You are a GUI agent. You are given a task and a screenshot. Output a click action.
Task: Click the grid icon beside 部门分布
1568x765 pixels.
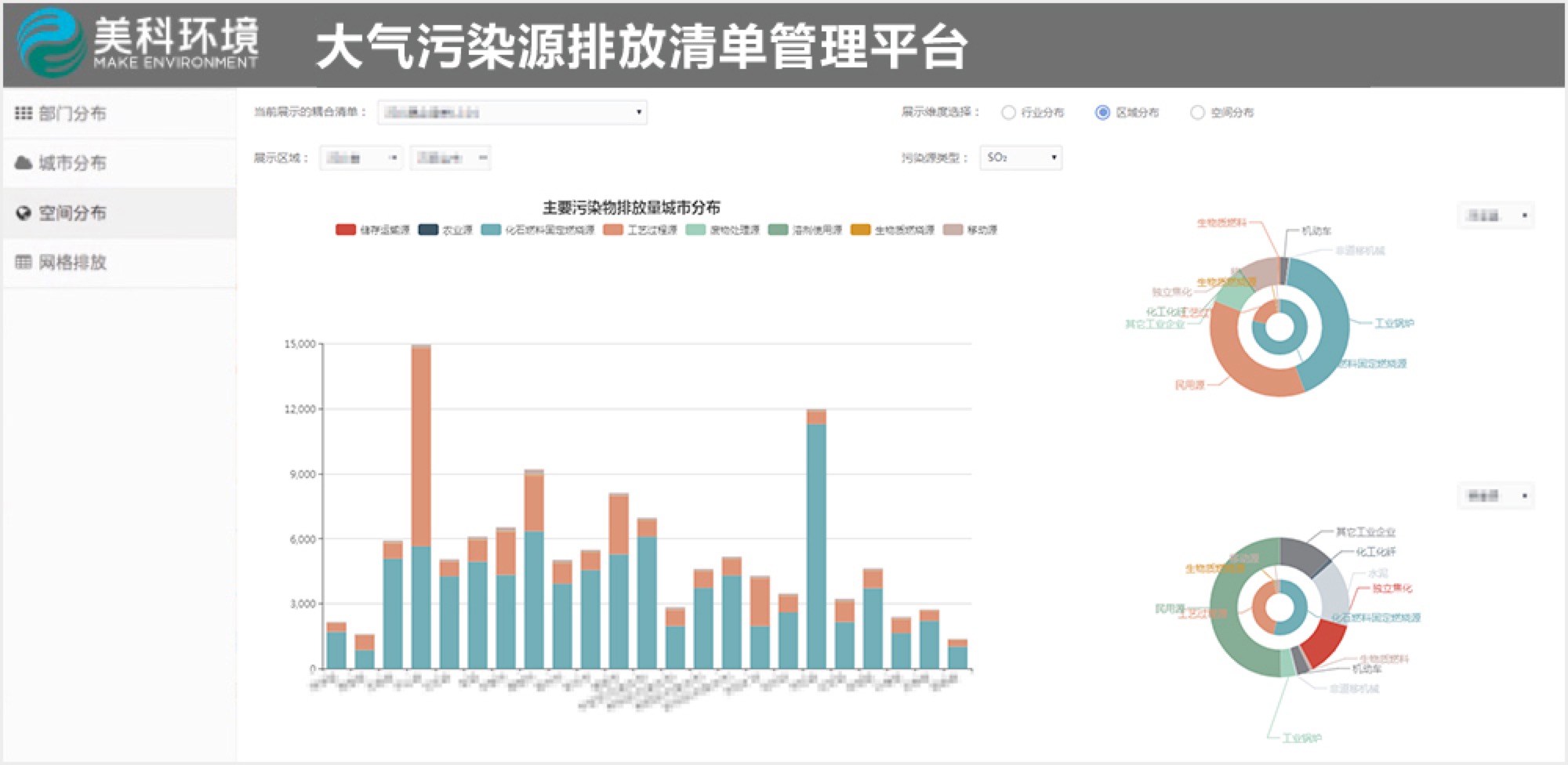click(23, 114)
